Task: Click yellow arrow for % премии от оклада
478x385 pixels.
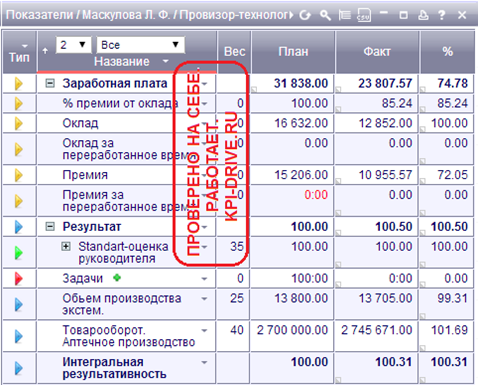Action: point(19,104)
